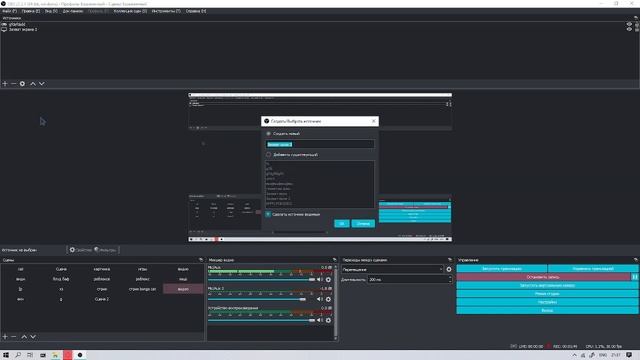Move scene up in scenes panel
Viewport: 640px width, 360px height.
[x=24, y=337]
